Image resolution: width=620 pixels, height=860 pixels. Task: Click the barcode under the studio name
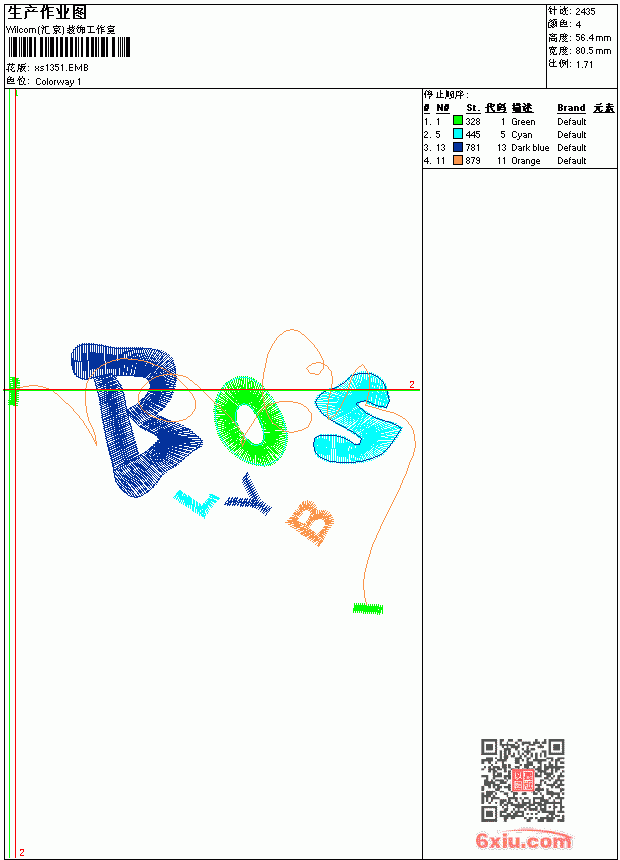coord(69,47)
